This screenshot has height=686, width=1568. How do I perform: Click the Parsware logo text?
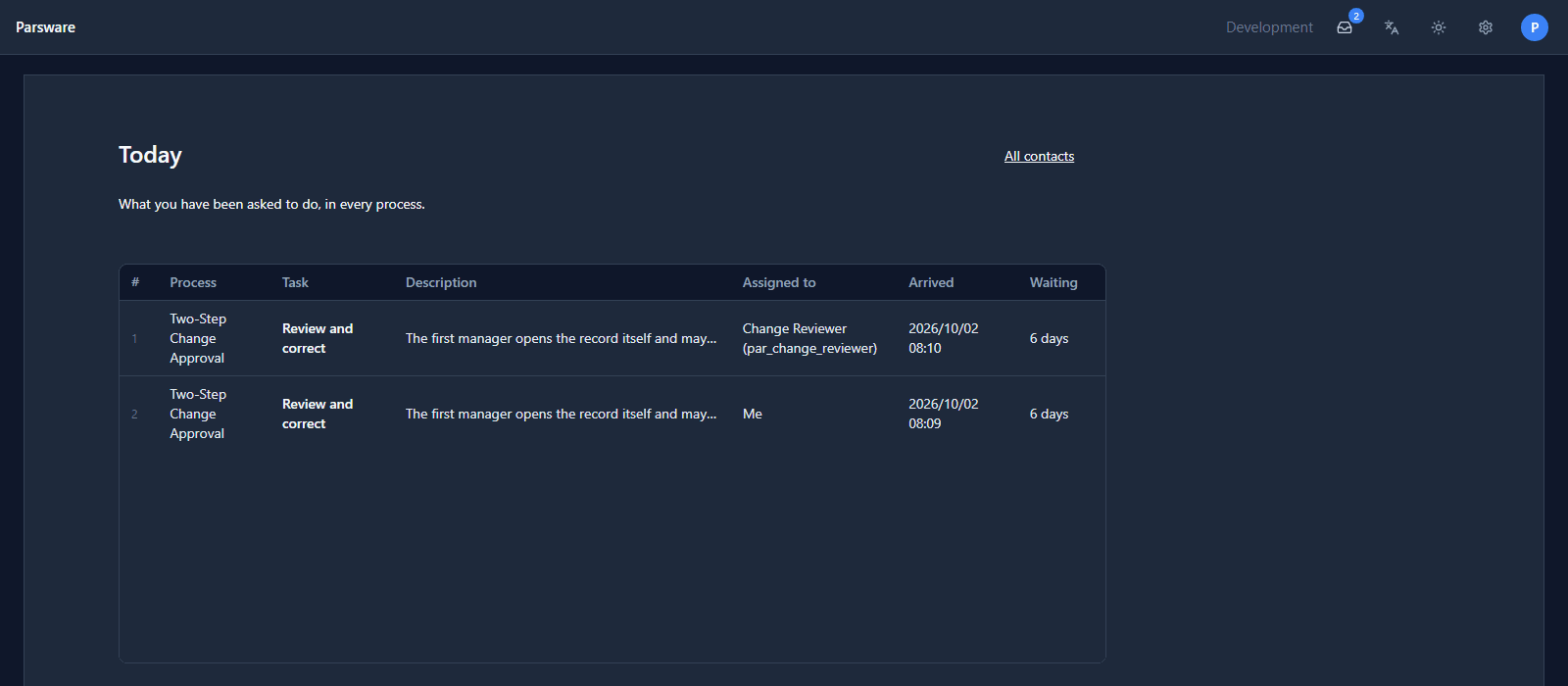[45, 27]
